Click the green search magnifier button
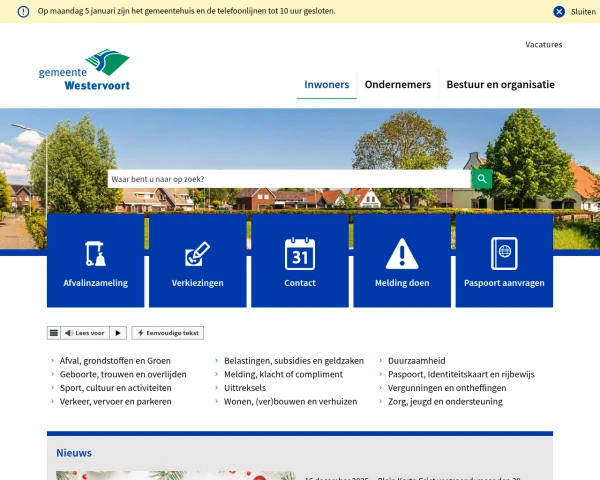 pyautogui.click(x=482, y=179)
